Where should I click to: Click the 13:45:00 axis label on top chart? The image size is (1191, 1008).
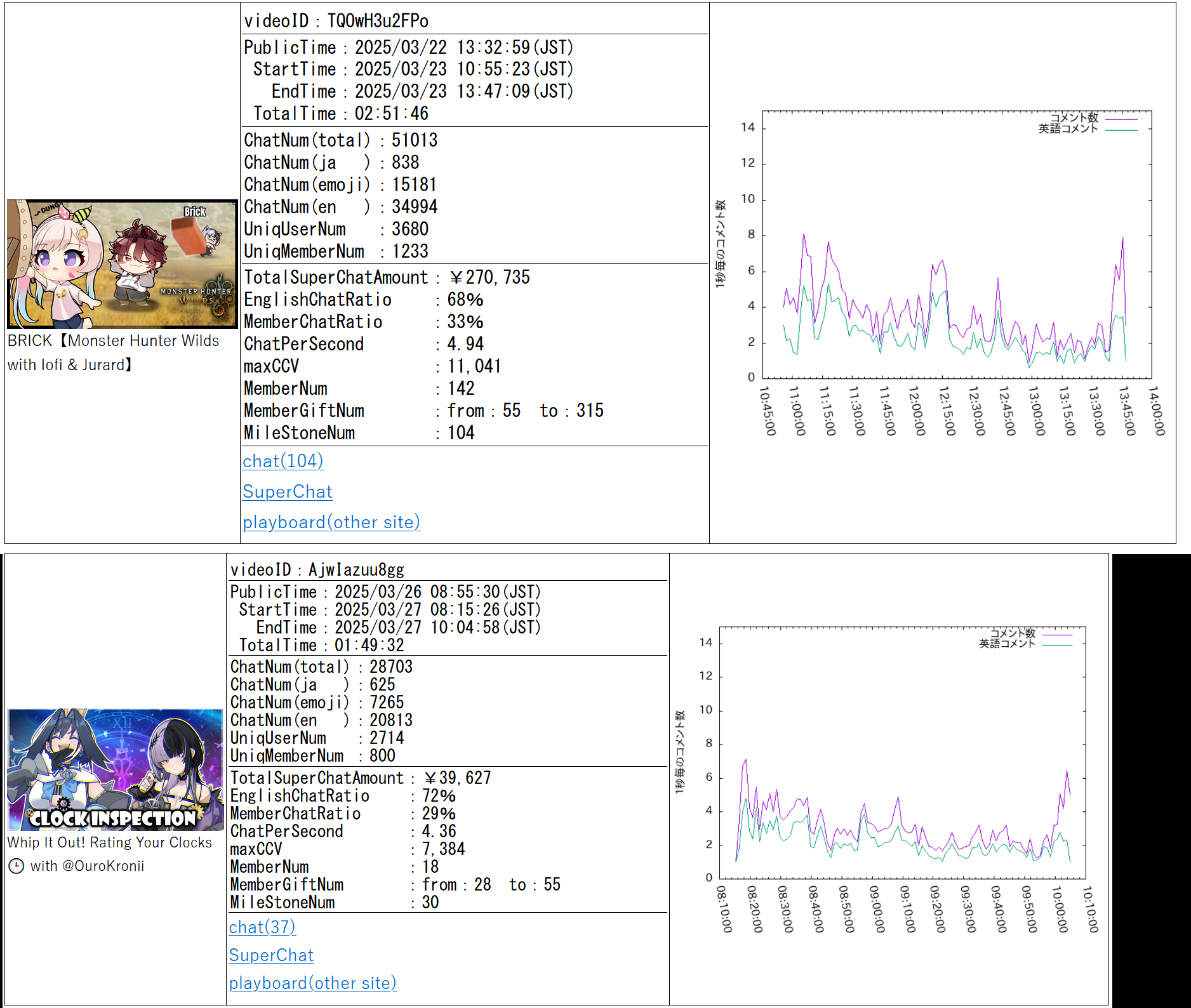(x=1126, y=411)
